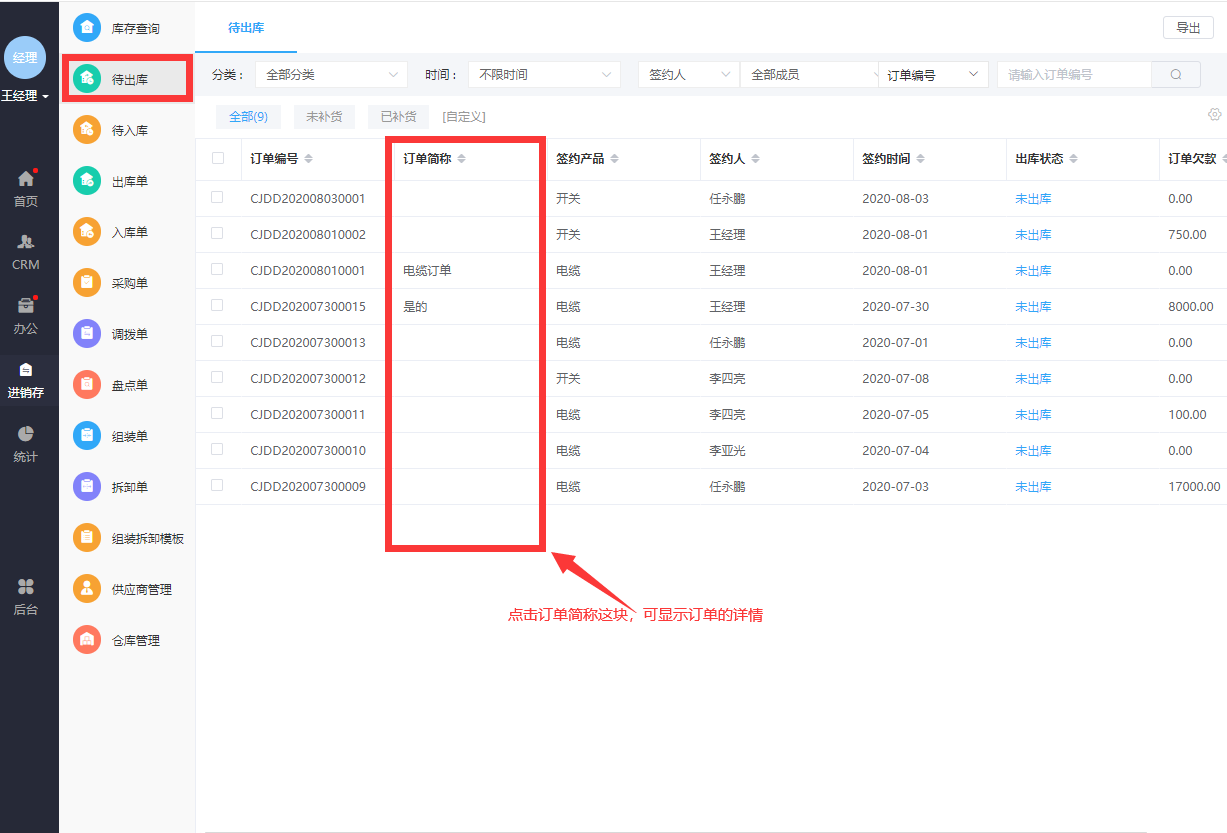Check row CJDD202008010002
Image resolution: width=1227 pixels, height=833 pixels.
pos(217,233)
